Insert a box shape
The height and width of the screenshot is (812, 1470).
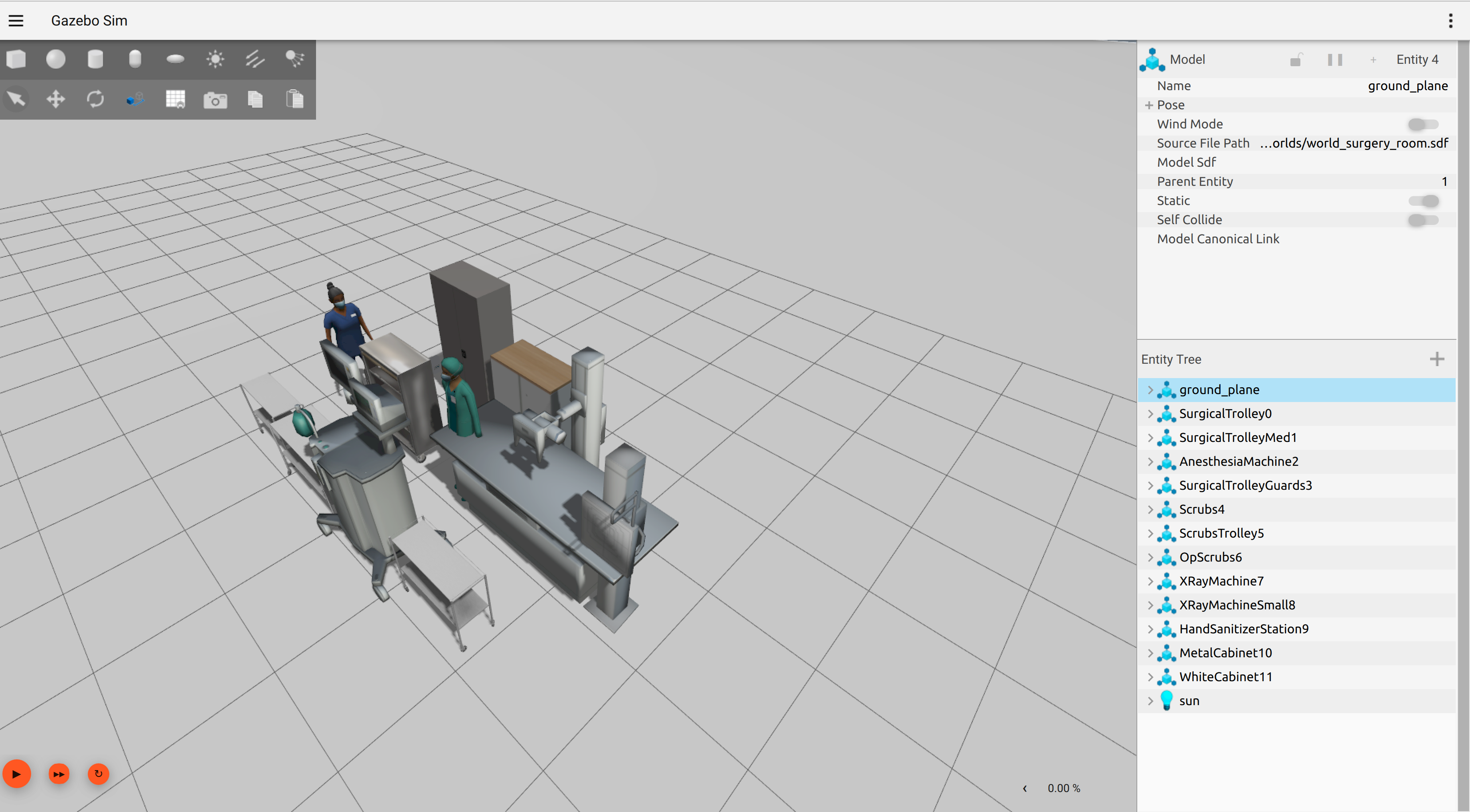(x=16, y=59)
